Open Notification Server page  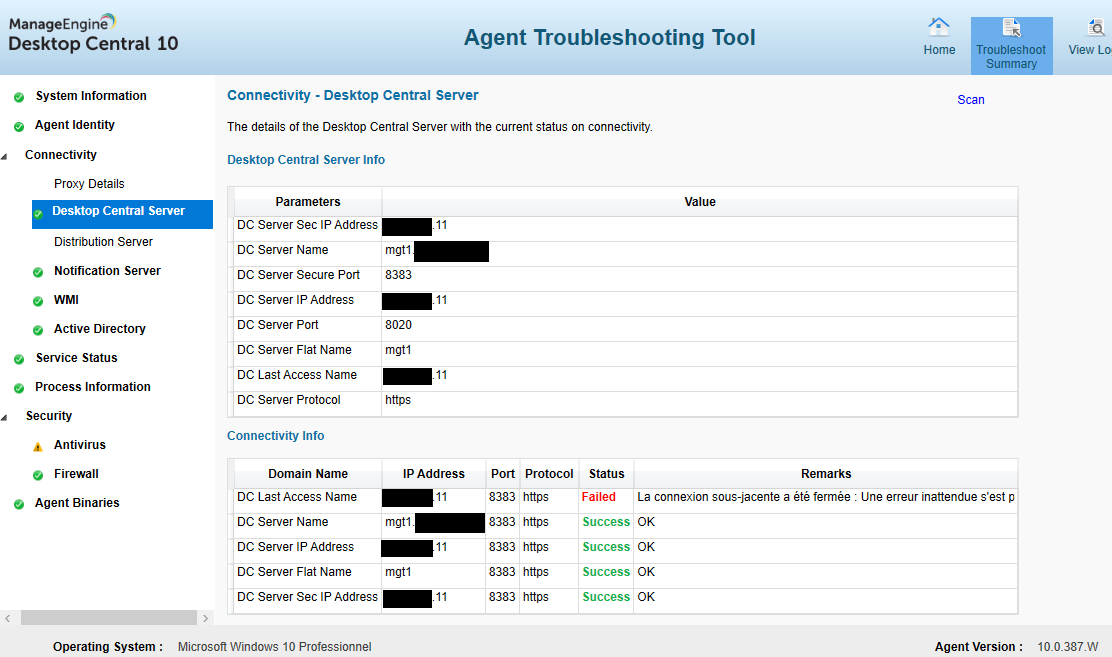(x=107, y=271)
